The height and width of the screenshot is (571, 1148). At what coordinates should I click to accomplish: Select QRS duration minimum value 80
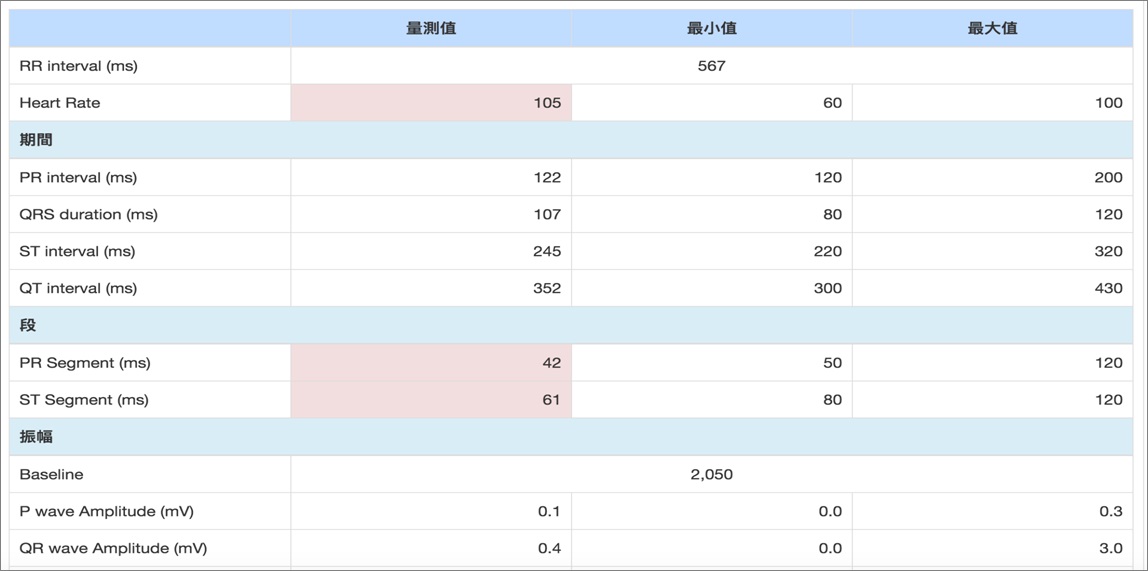(x=832, y=214)
